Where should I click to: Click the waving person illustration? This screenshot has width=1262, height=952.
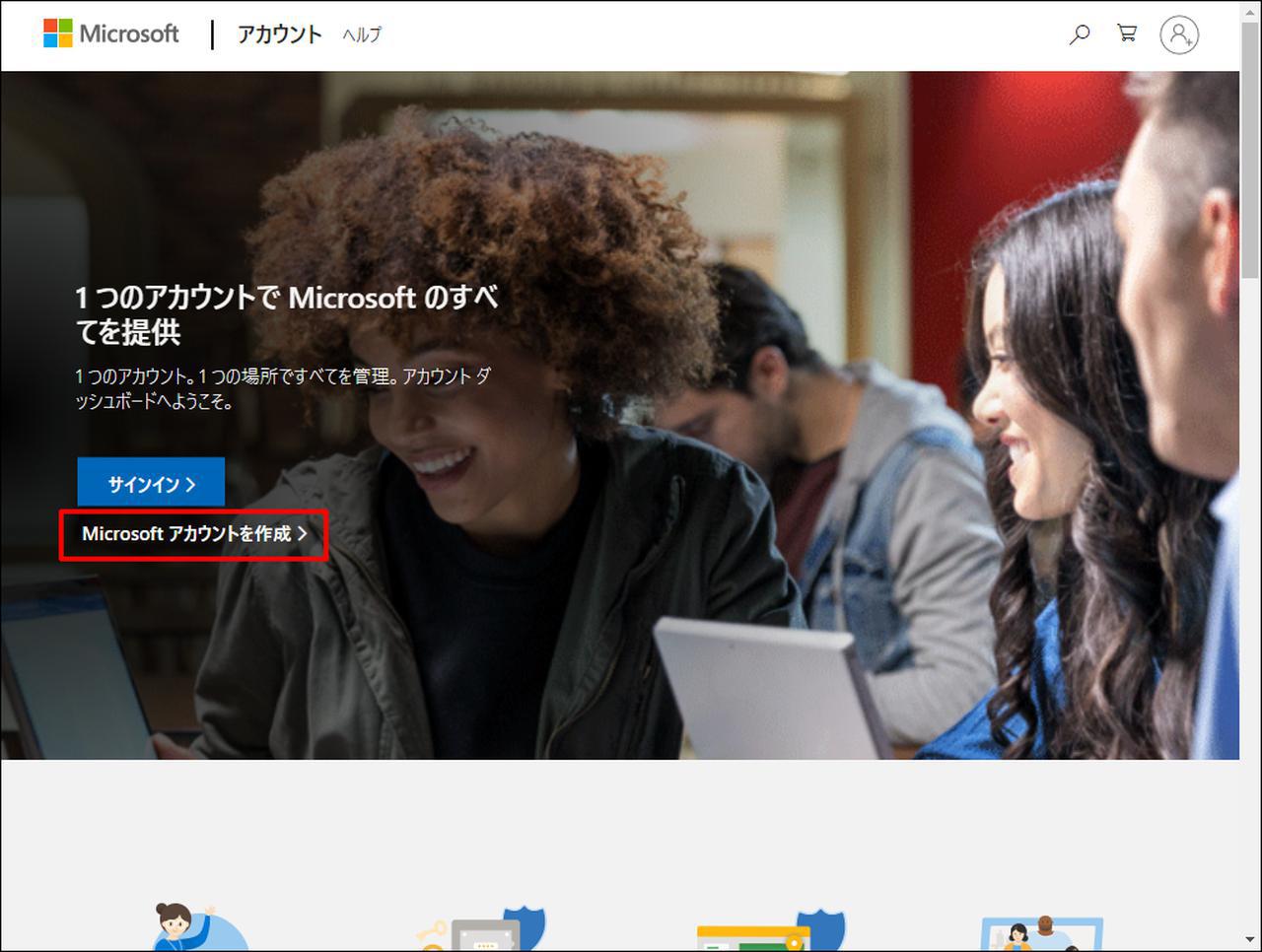(195, 928)
